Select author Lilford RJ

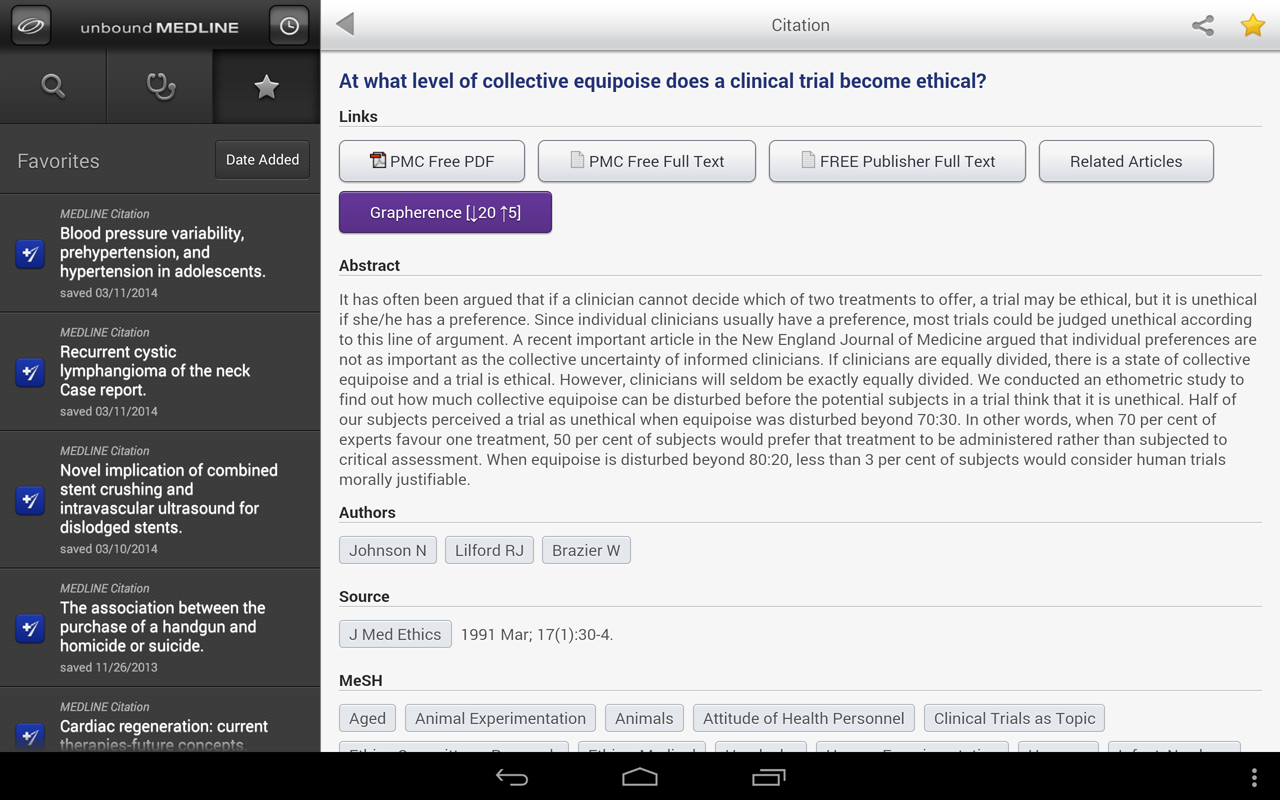489,549
